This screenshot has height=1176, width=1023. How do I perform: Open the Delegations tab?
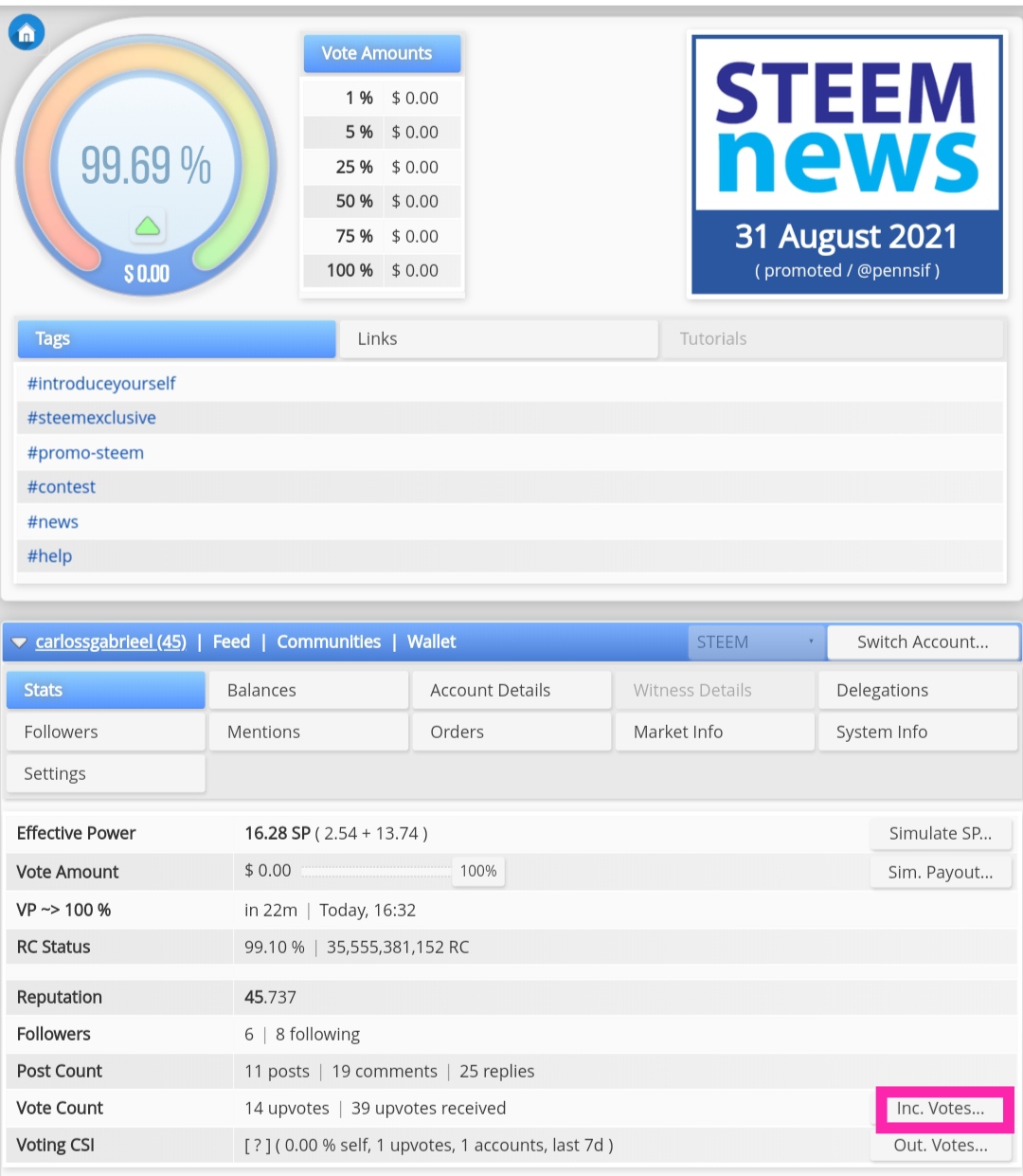click(x=918, y=690)
